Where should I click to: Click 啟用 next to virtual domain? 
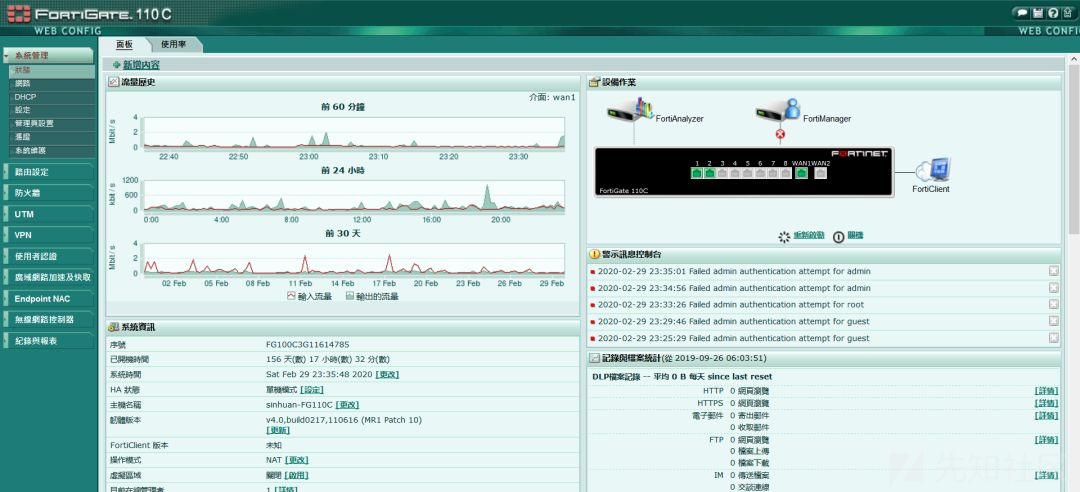297,475
